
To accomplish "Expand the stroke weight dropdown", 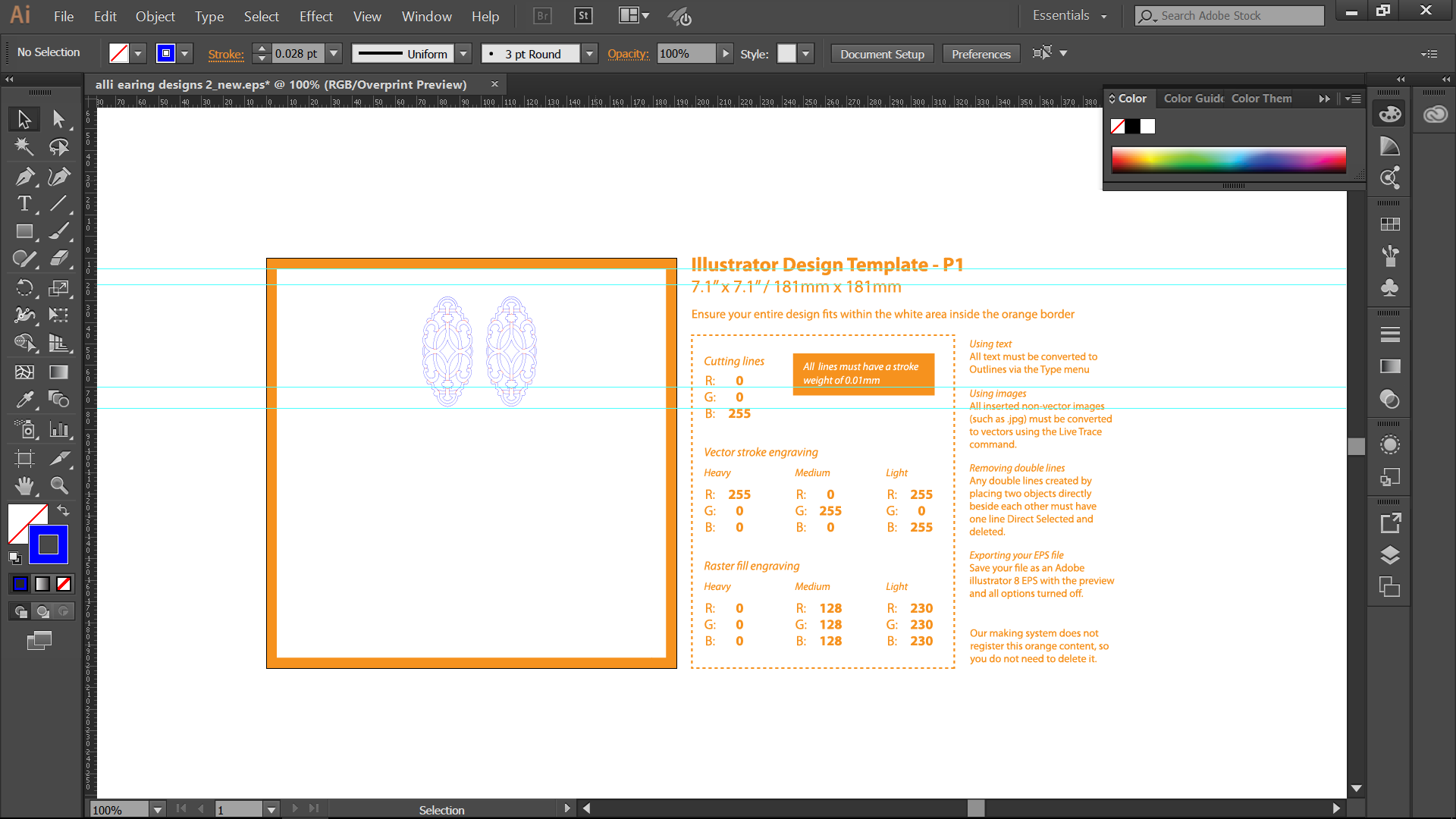I will click(x=333, y=54).
